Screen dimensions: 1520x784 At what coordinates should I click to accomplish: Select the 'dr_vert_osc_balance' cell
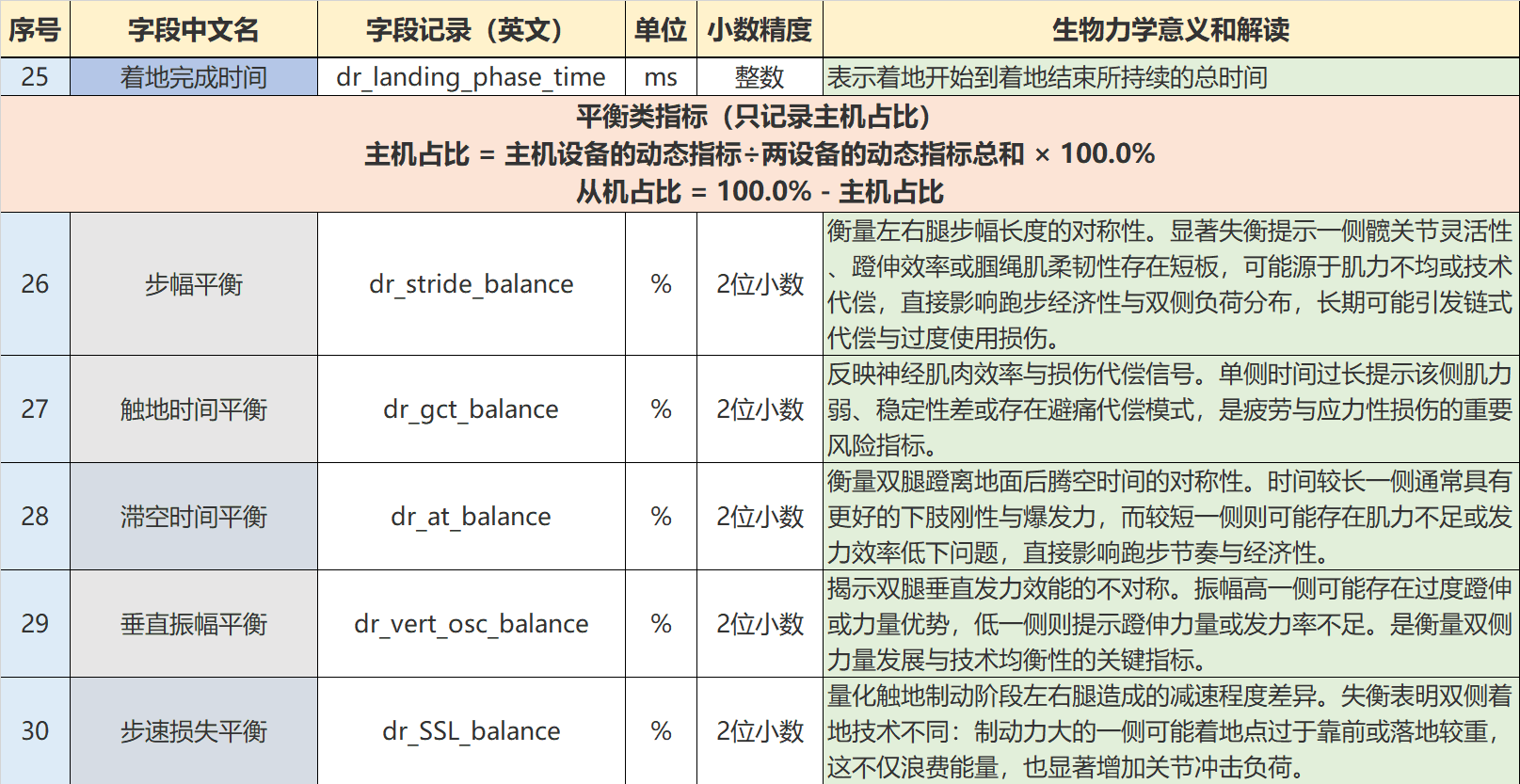(x=472, y=624)
